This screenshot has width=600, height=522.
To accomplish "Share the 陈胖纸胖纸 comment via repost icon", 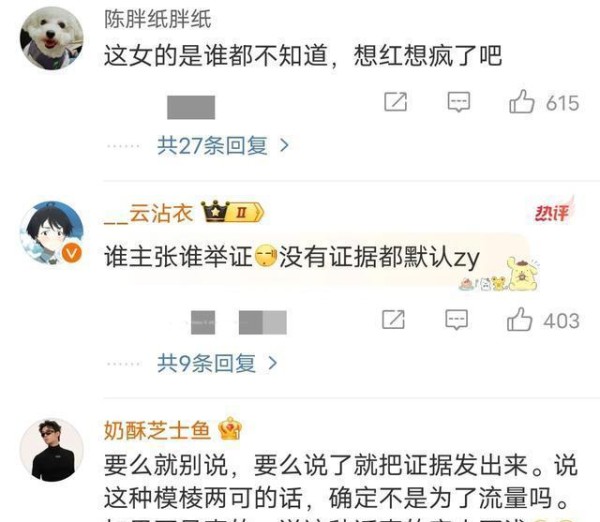I will click(395, 102).
